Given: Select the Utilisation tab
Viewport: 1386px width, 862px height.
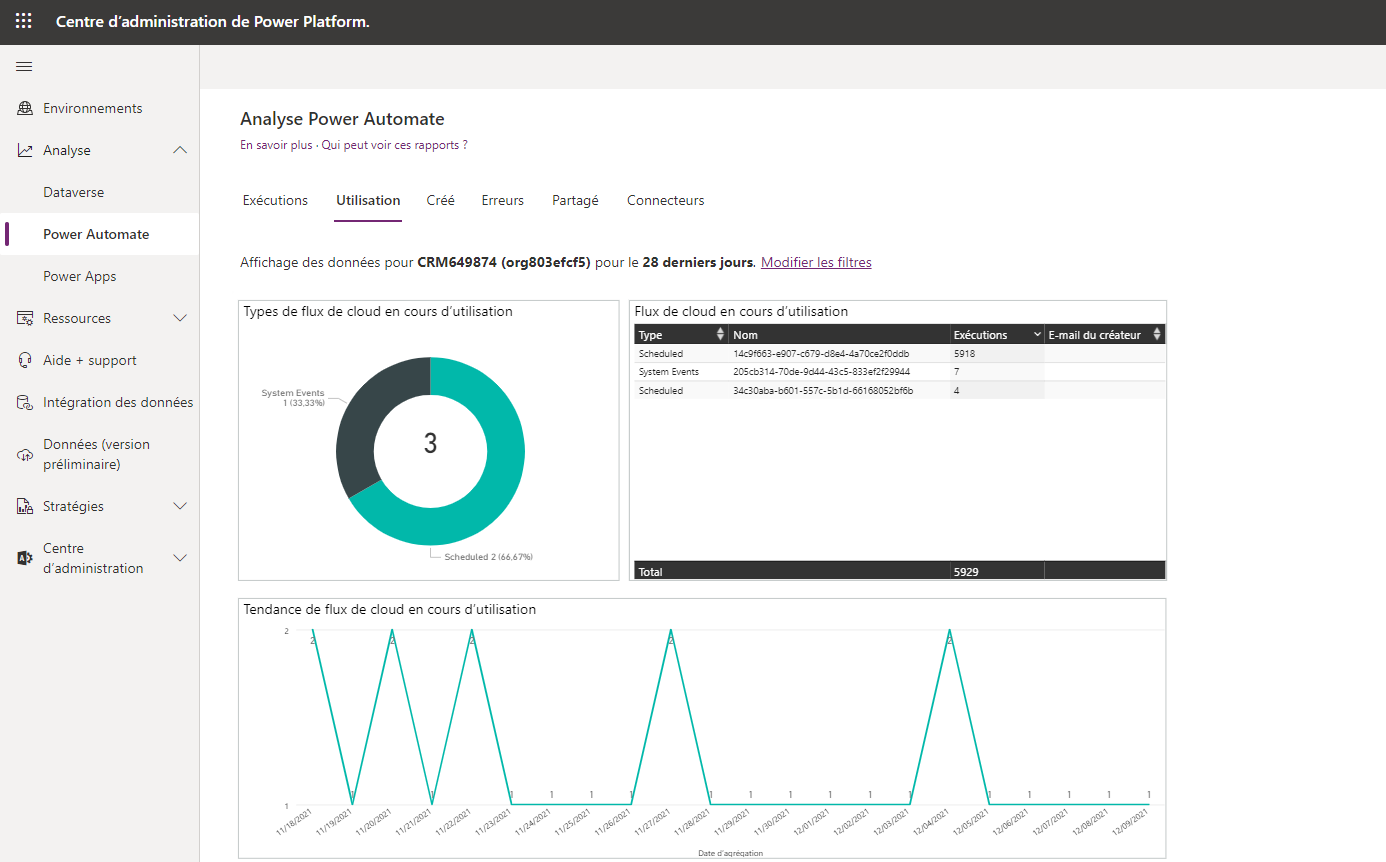Looking at the screenshot, I should click(368, 200).
